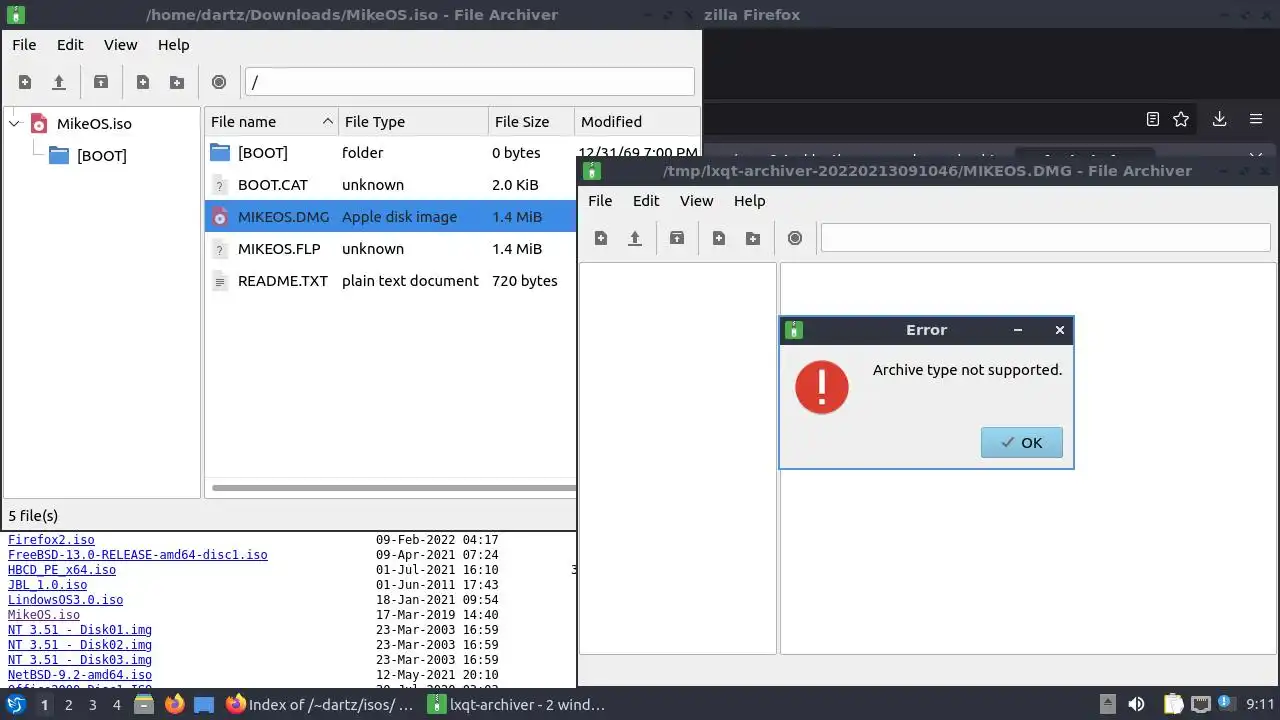
Task: Click Add file icon in MIKEOS.DMG window
Action: (x=719, y=238)
